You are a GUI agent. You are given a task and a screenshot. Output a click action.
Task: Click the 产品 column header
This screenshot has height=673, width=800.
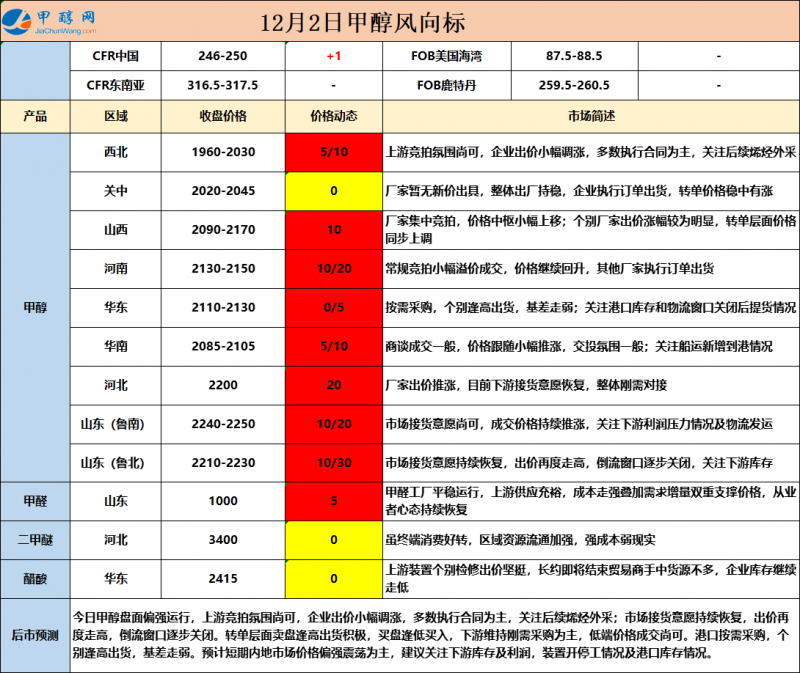tap(35, 116)
